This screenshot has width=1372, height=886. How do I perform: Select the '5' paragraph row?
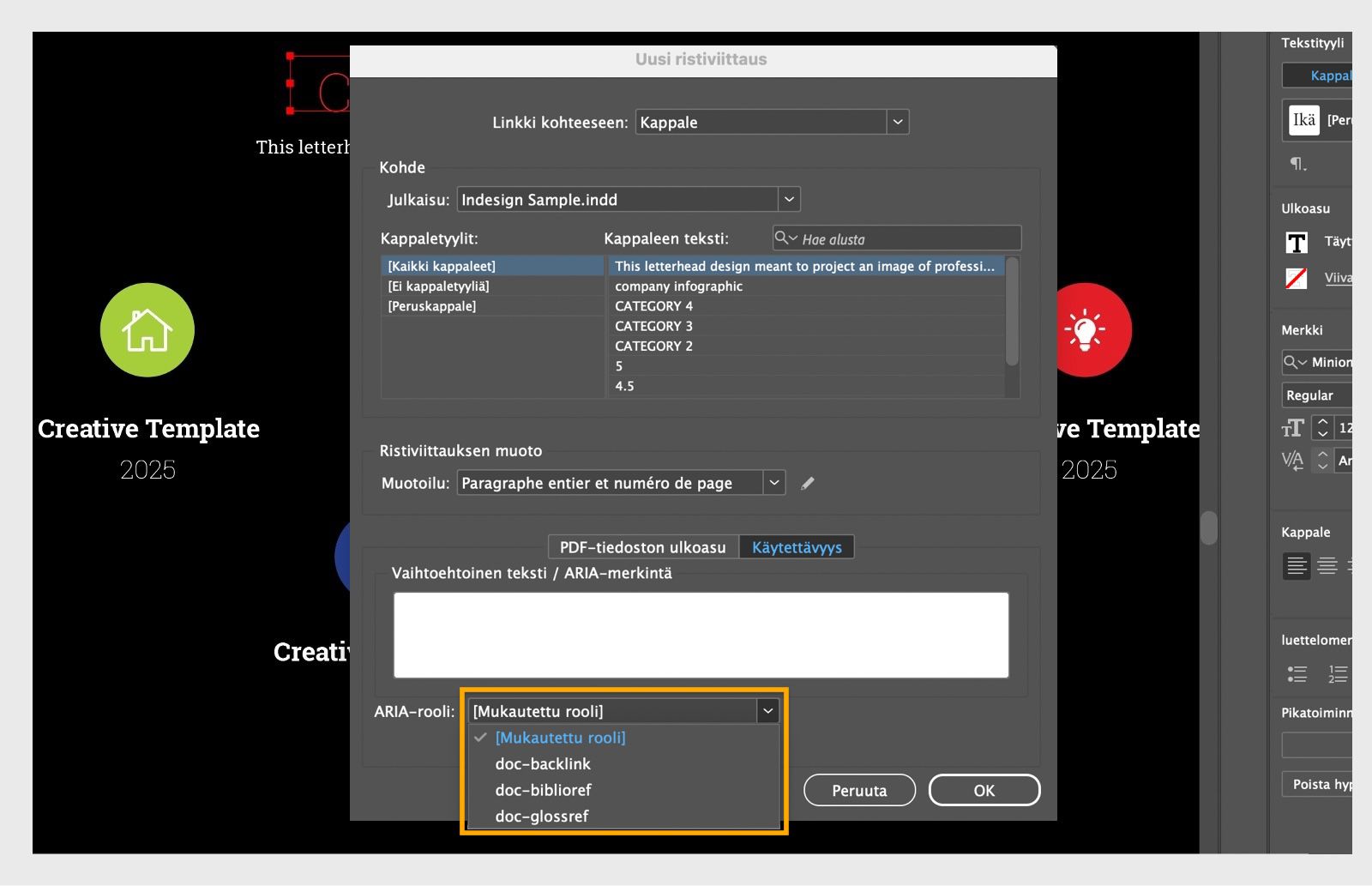806,366
